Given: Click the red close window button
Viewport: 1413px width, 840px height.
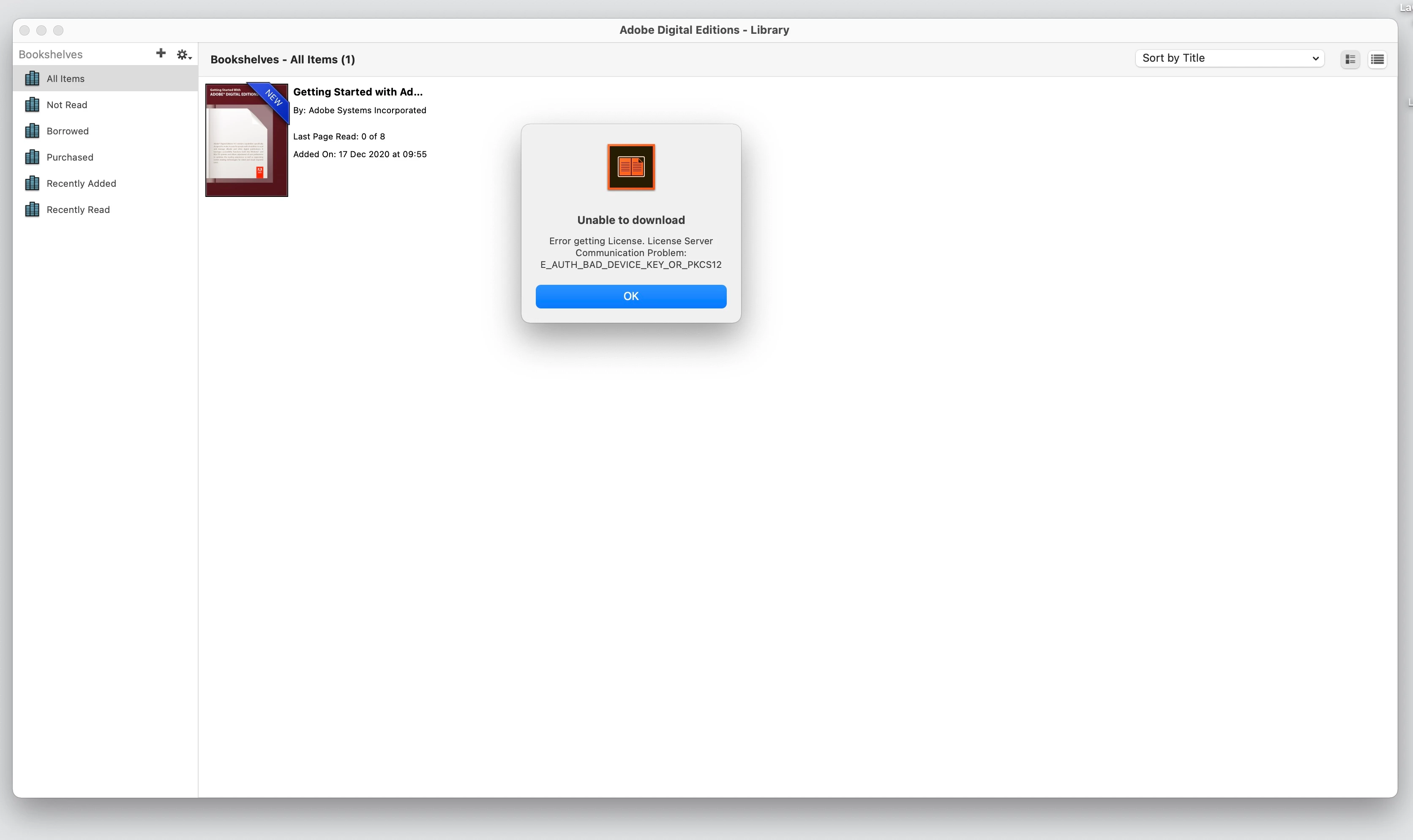Looking at the screenshot, I should point(25,30).
